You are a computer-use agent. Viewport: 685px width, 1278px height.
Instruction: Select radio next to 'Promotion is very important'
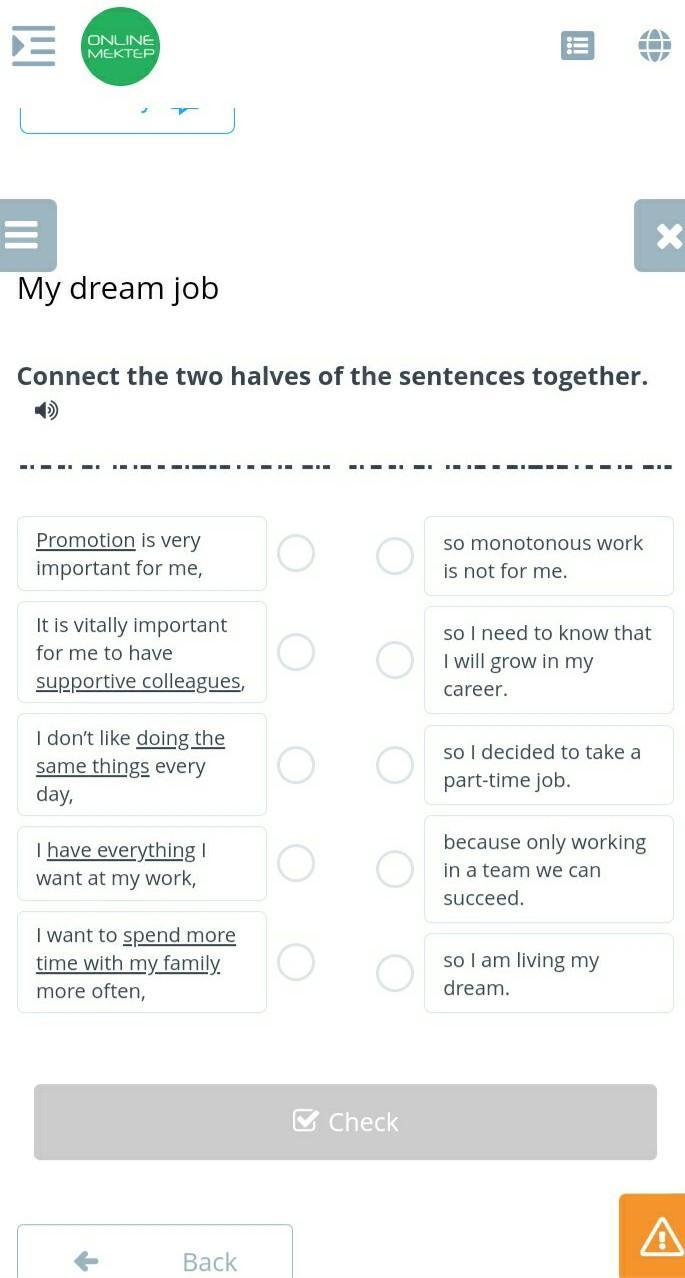pyautogui.click(x=296, y=553)
